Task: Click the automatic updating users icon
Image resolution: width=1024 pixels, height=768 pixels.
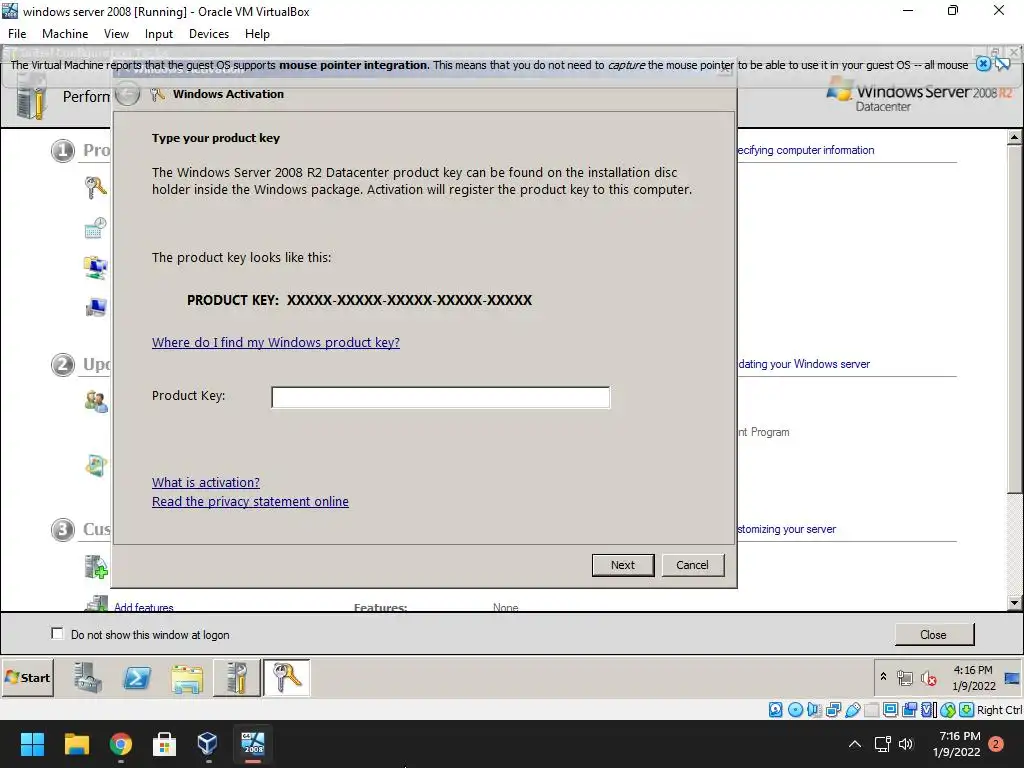Action: [96, 401]
